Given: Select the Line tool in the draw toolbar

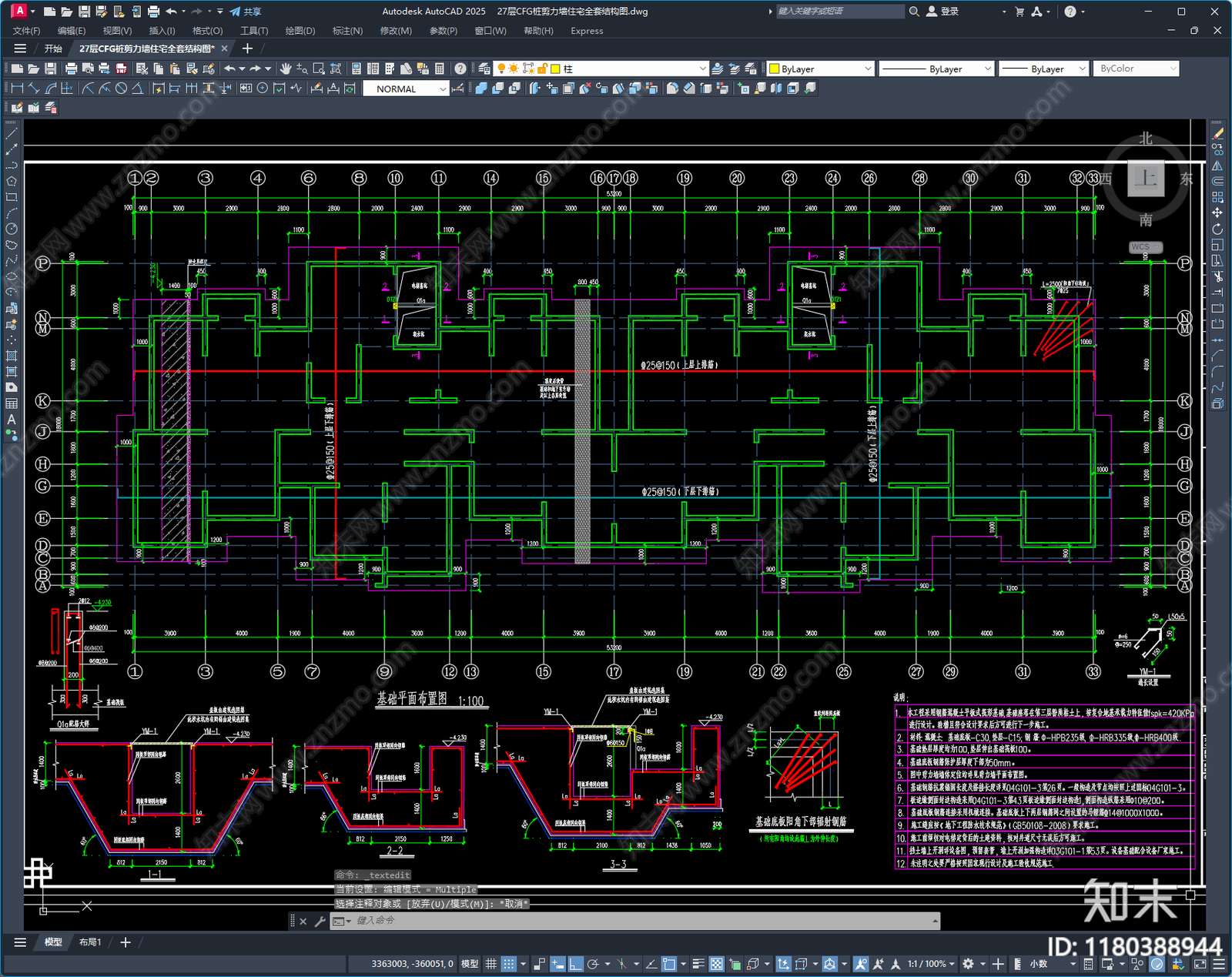Looking at the screenshot, I should click(x=12, y=133).
